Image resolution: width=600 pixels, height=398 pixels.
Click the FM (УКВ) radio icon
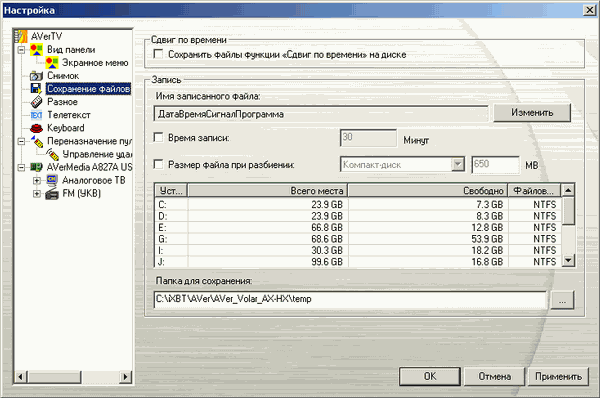click(x=52, y=193)
